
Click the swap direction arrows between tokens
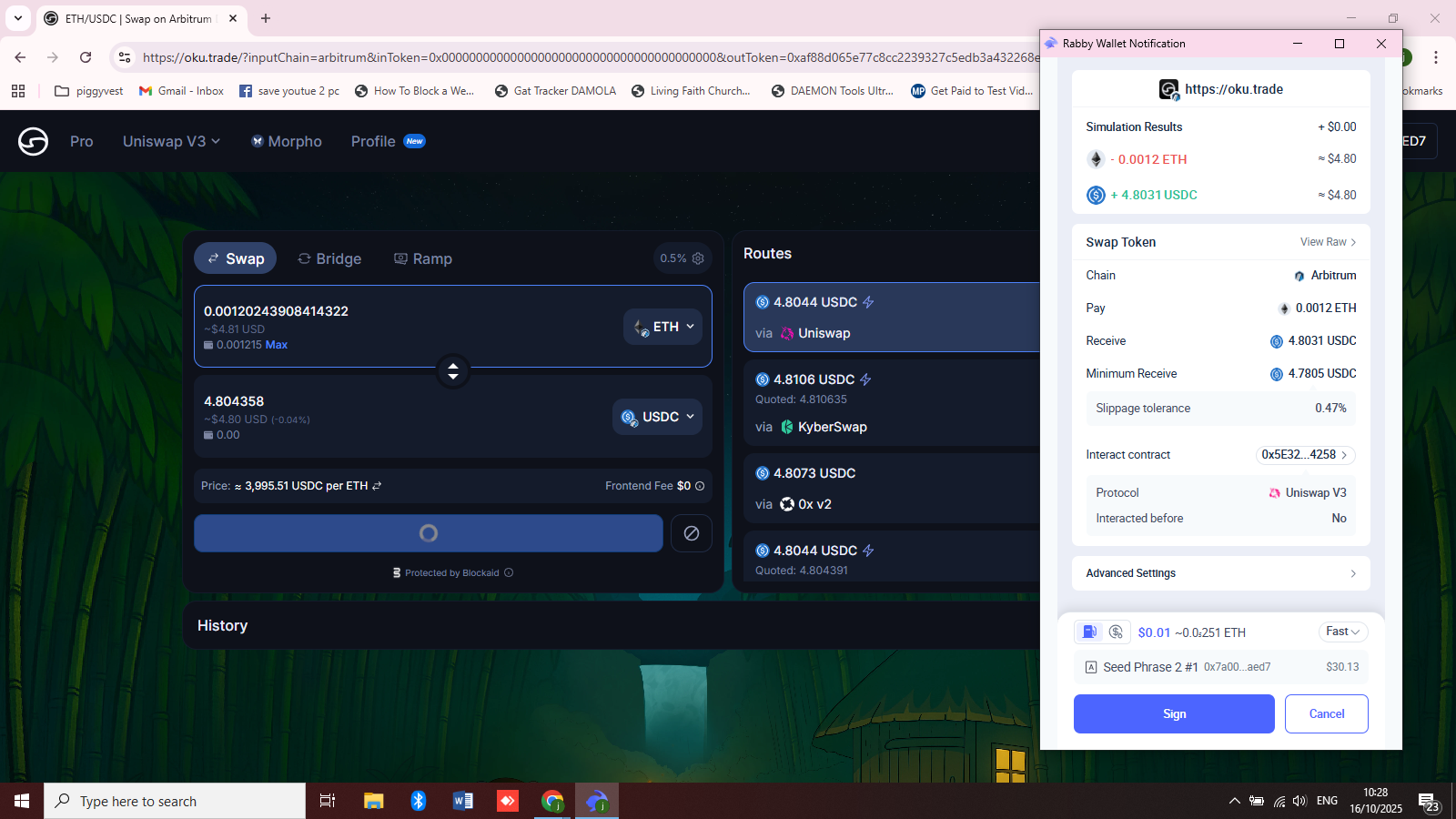(453, 370)
